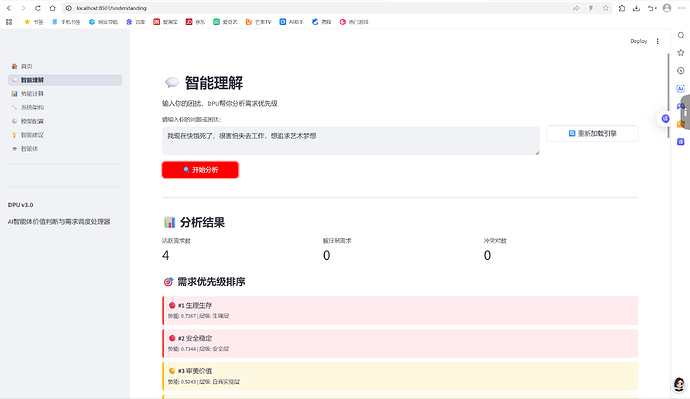Go to the 首页 home page in sidebar
Image resolution: width=690 pixels, height=399 pixels.
(x=65, y=66)
